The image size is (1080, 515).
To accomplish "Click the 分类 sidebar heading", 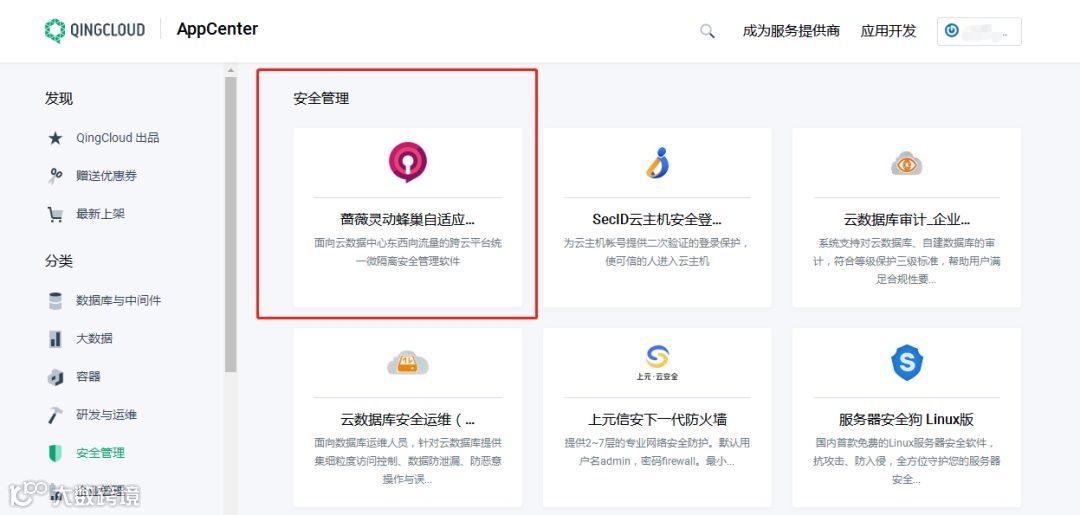I will pyautogui.click(x=59, y=262).
